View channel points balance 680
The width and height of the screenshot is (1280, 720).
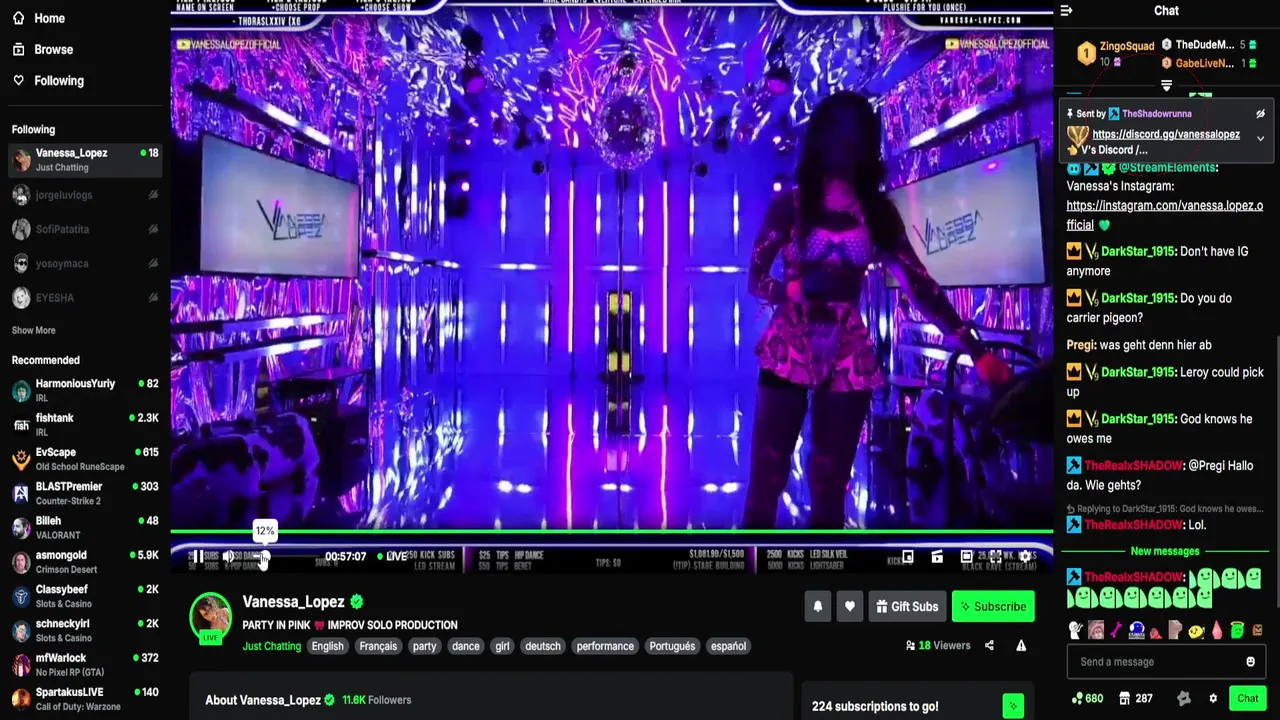[1086, 698]
